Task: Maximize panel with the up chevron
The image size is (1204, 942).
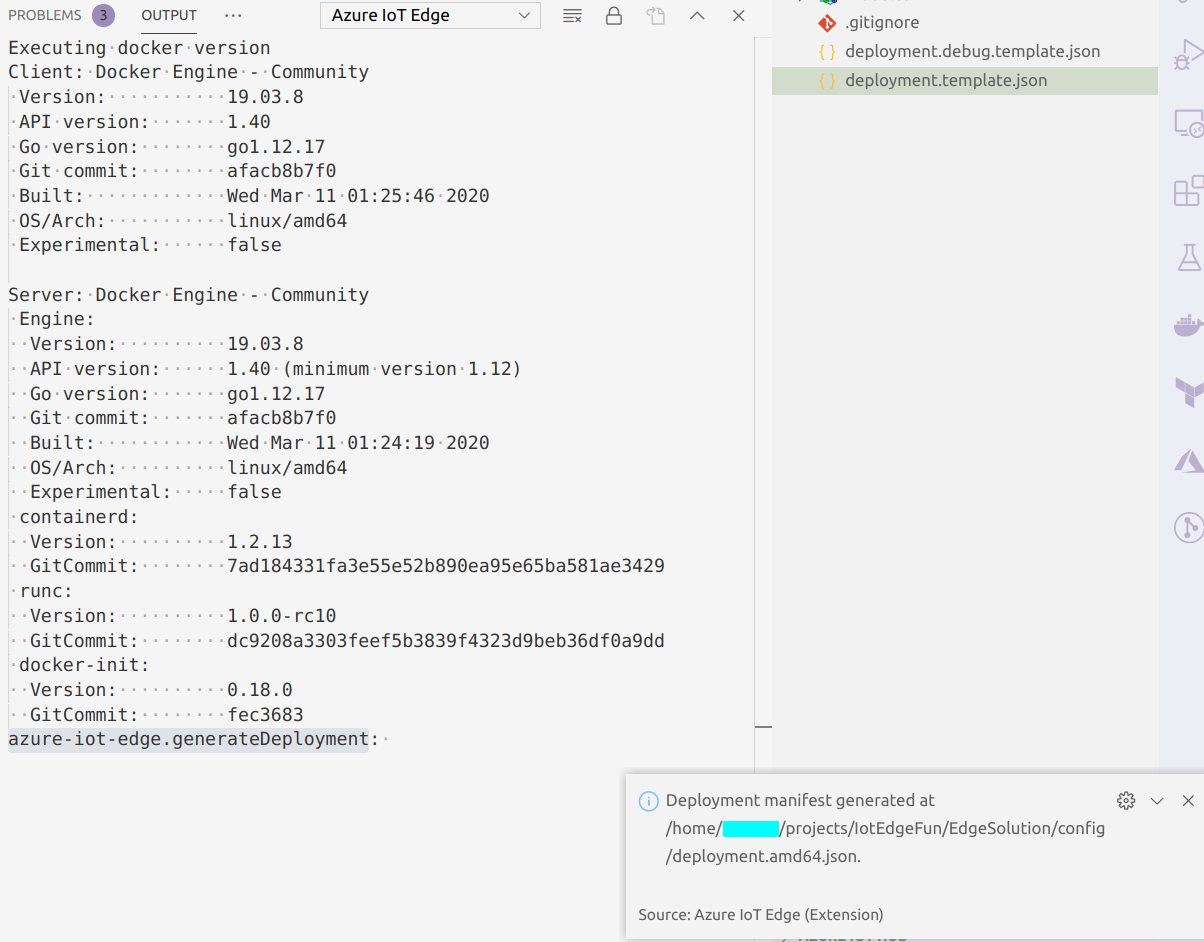Action: point(698,16)
